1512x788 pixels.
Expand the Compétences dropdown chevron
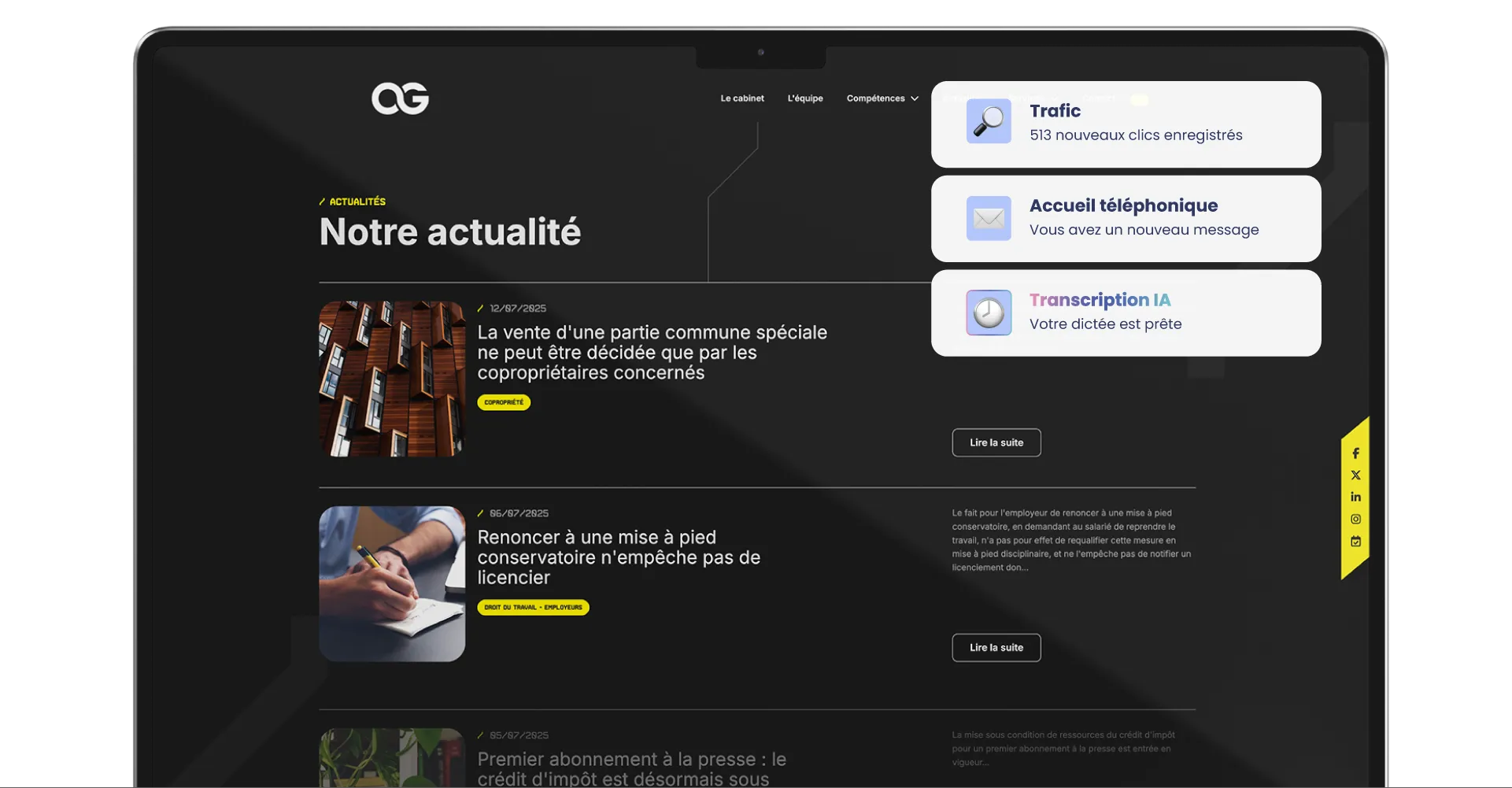[x=915, y=98]
